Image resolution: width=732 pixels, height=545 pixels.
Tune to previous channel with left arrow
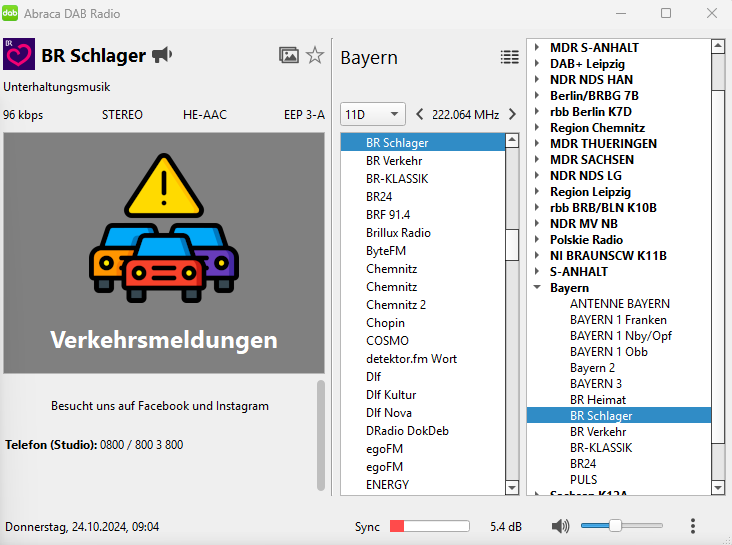point(419,114)
